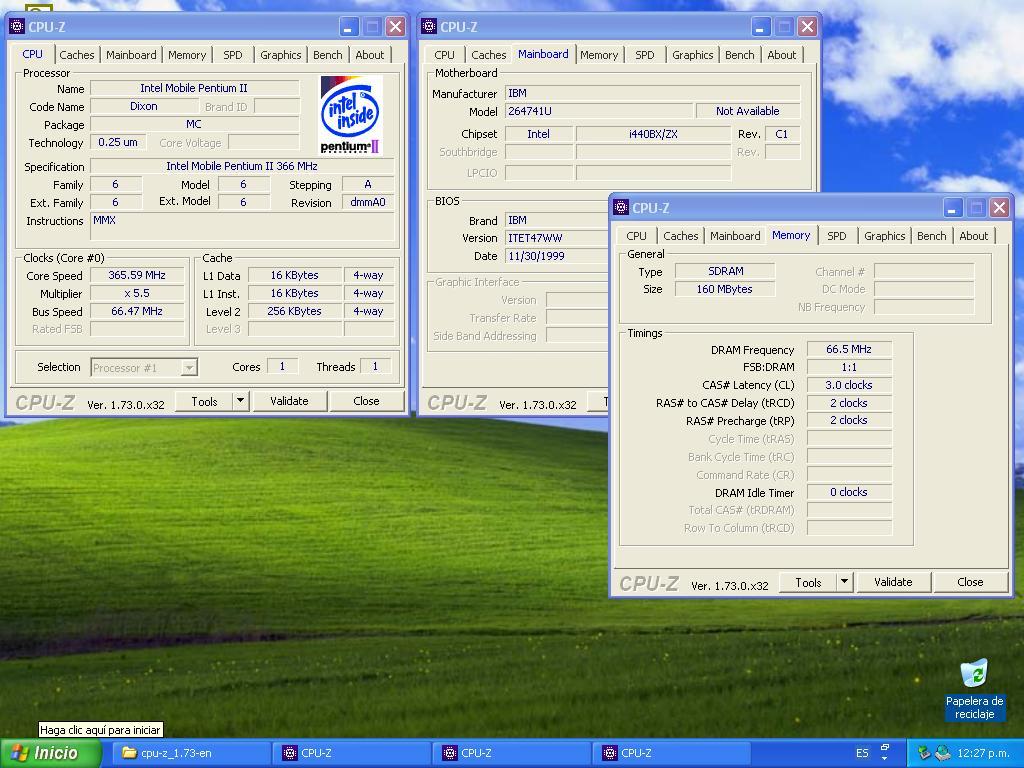Viewport: 1024px width, 768px height.
Task: Open the Mainboard tab in the CPU window
Action: (131, 55)
